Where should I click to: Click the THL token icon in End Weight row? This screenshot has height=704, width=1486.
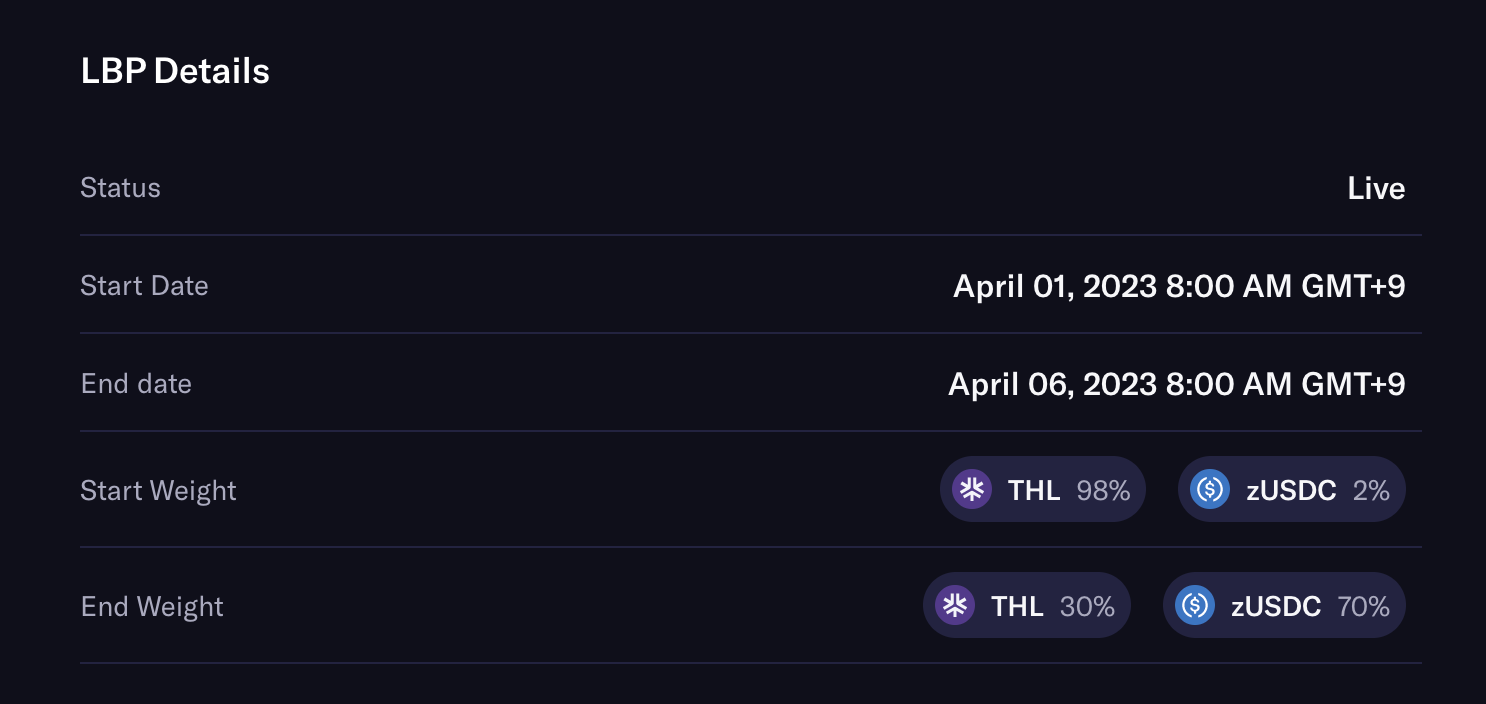955,606
